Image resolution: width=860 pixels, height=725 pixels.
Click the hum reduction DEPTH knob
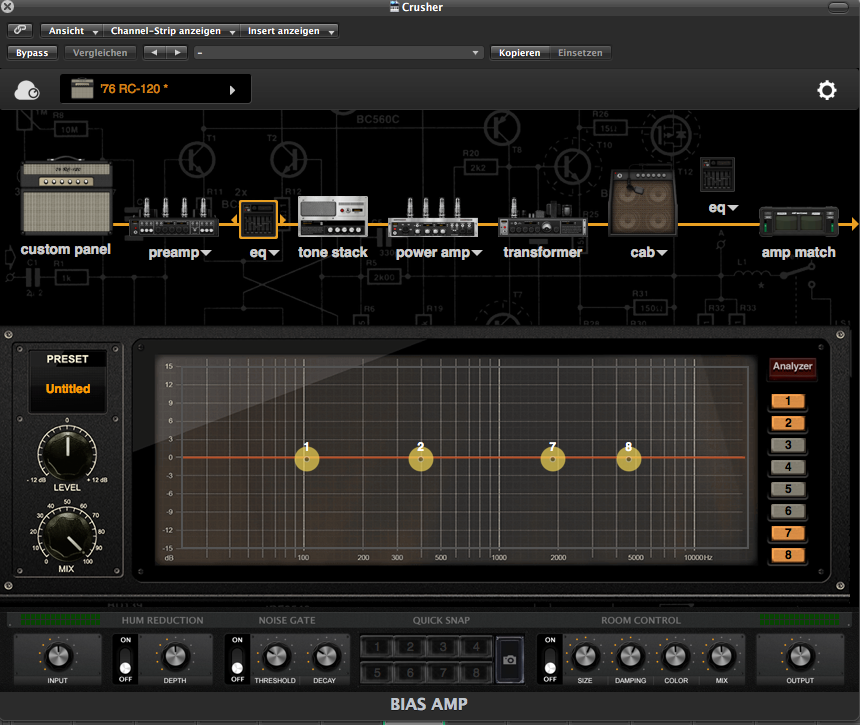175,656
